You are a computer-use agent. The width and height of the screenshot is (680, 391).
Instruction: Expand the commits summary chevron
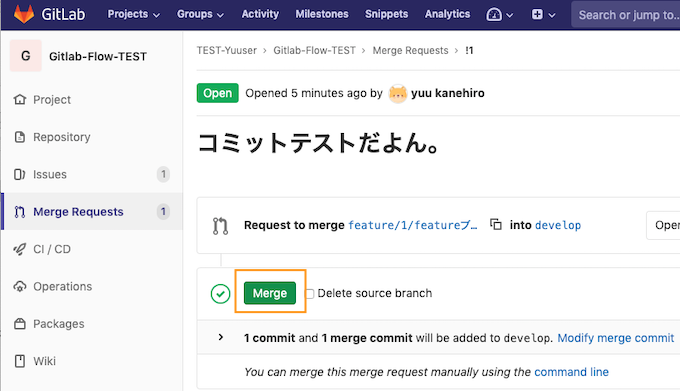click(221, 337)
